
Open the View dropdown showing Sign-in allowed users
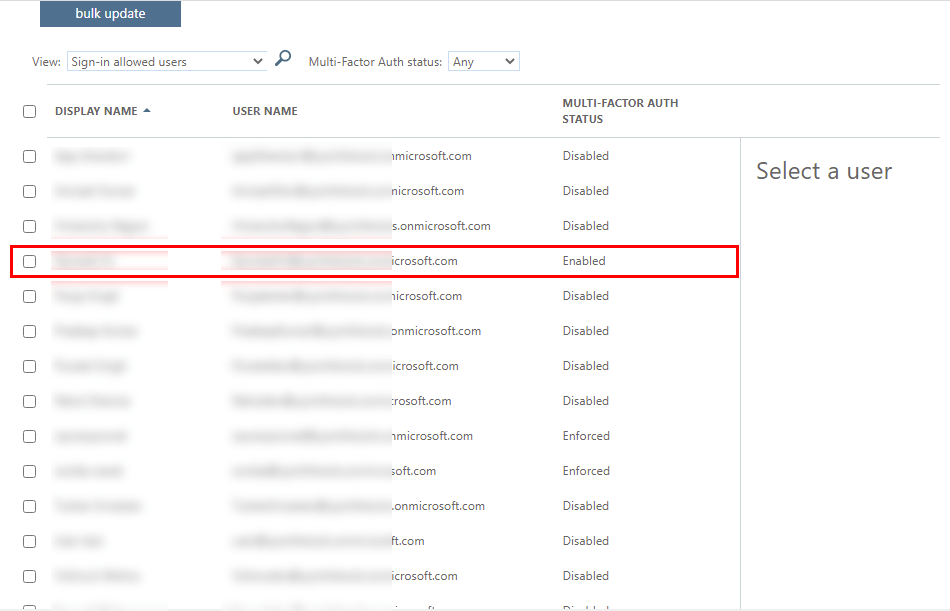click(166, 62)
